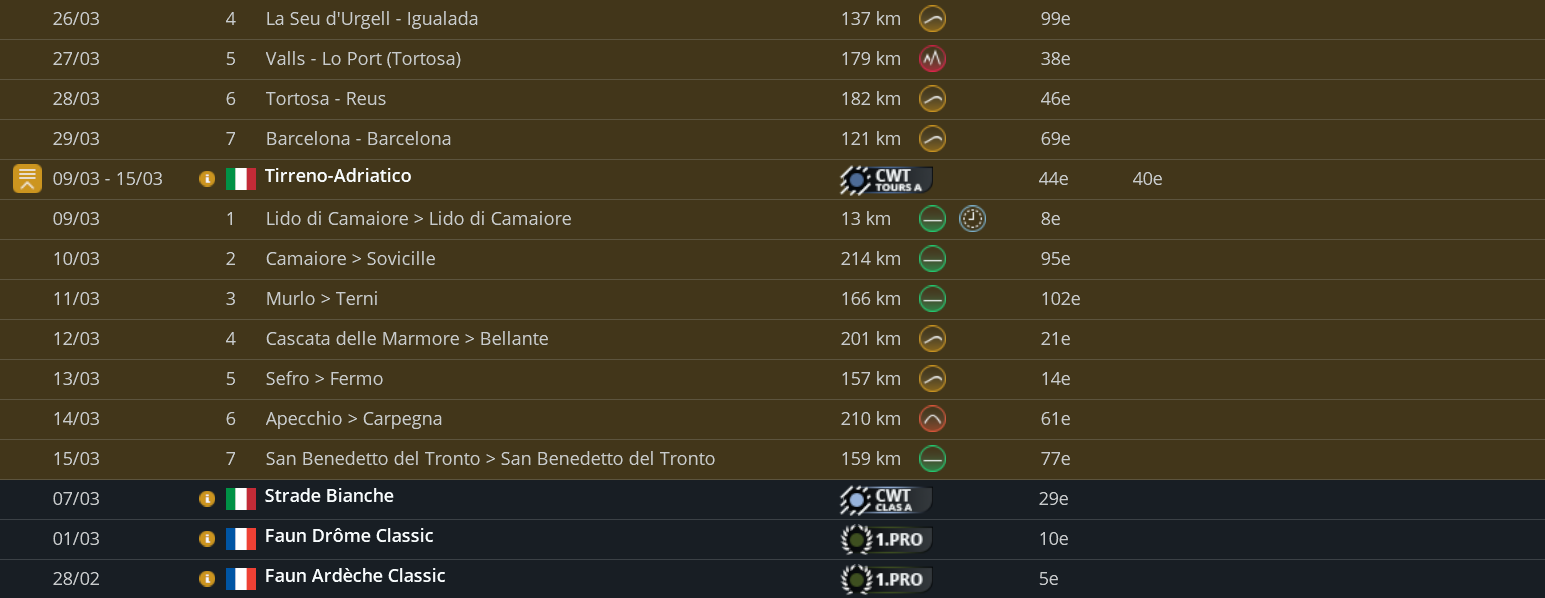Open the Tirreno-Adriatico race name
Viewport: 1545px width, 598px height.
tap(338, 176)
